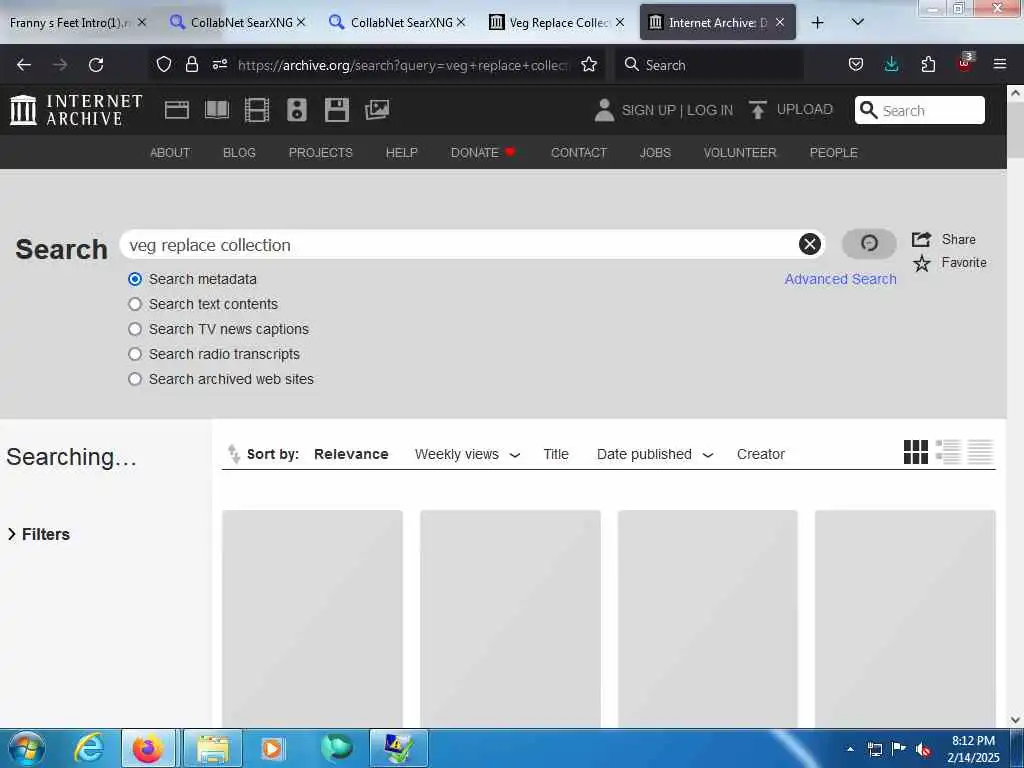The width and height of the screenshot is (1024, 768).
Task: Open the Firefox Downloads panel
Action: 891,65
